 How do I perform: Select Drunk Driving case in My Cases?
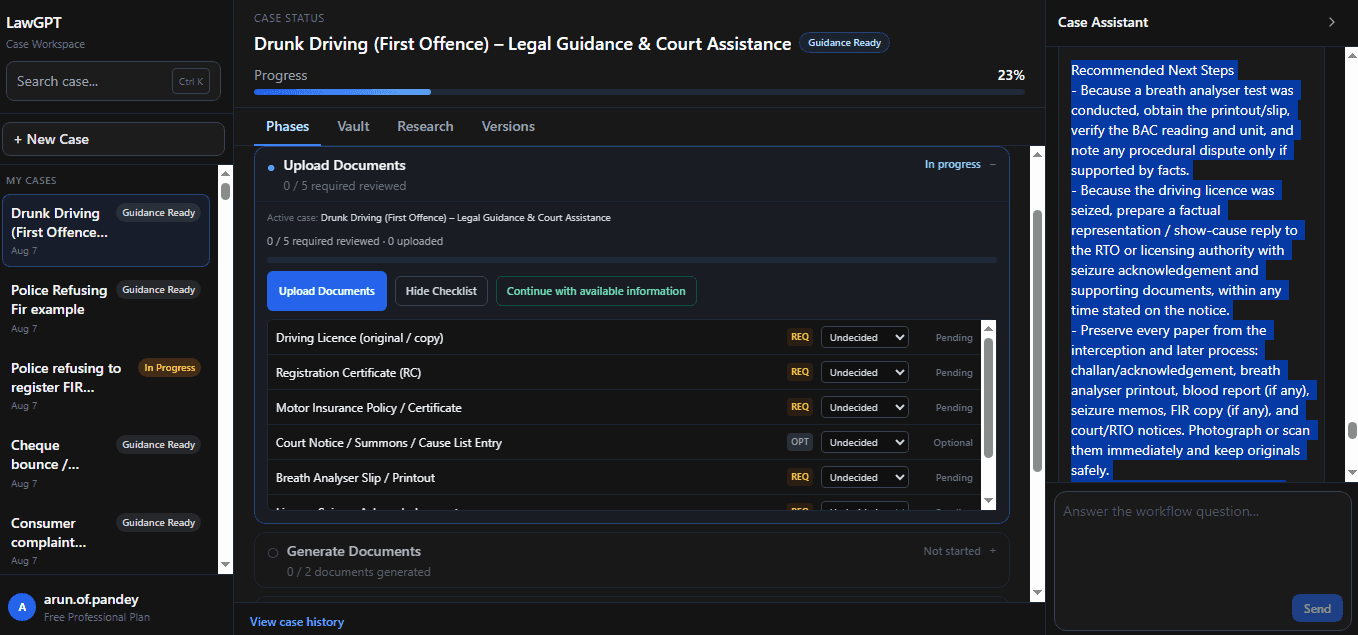click(106, 231)
